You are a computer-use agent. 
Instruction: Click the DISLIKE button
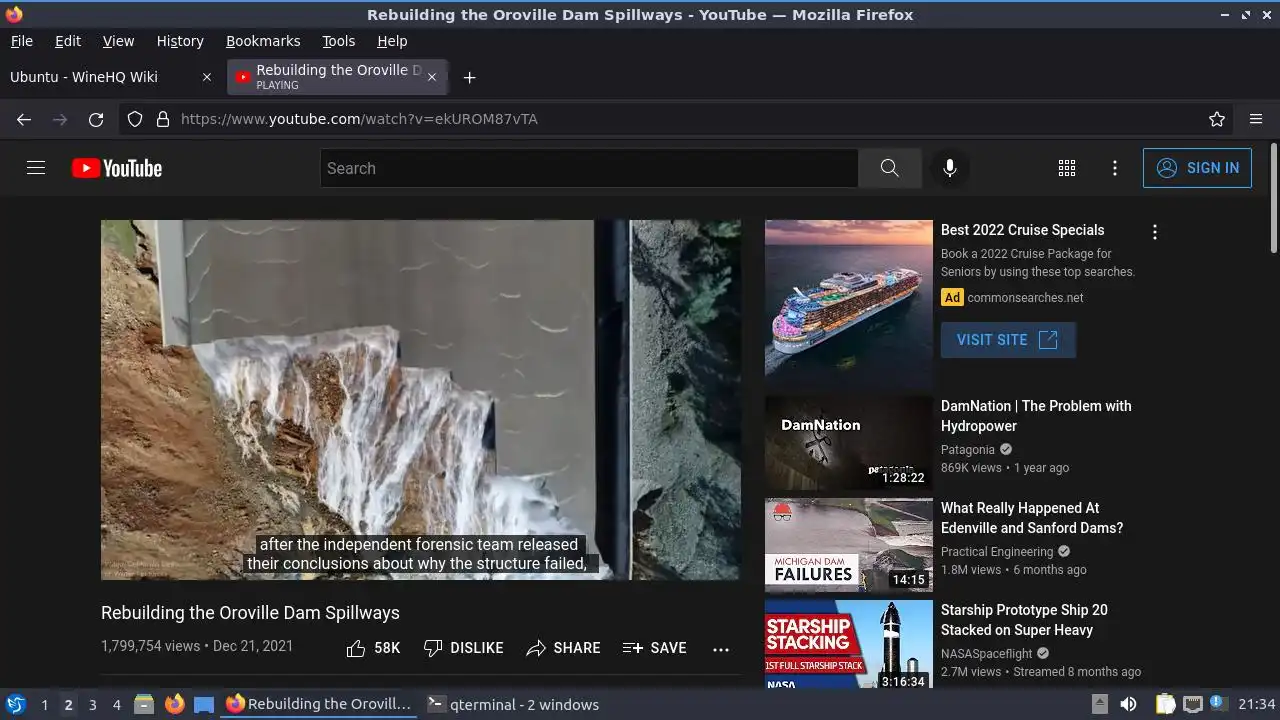pyautogui.click(x=463, y=648)
